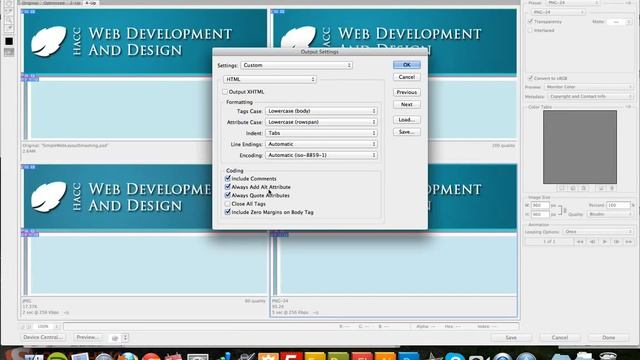Viewport: 640px width, 360px height.
Task: Click the black eyedropper color swatch
Action: tap(9, 41)
